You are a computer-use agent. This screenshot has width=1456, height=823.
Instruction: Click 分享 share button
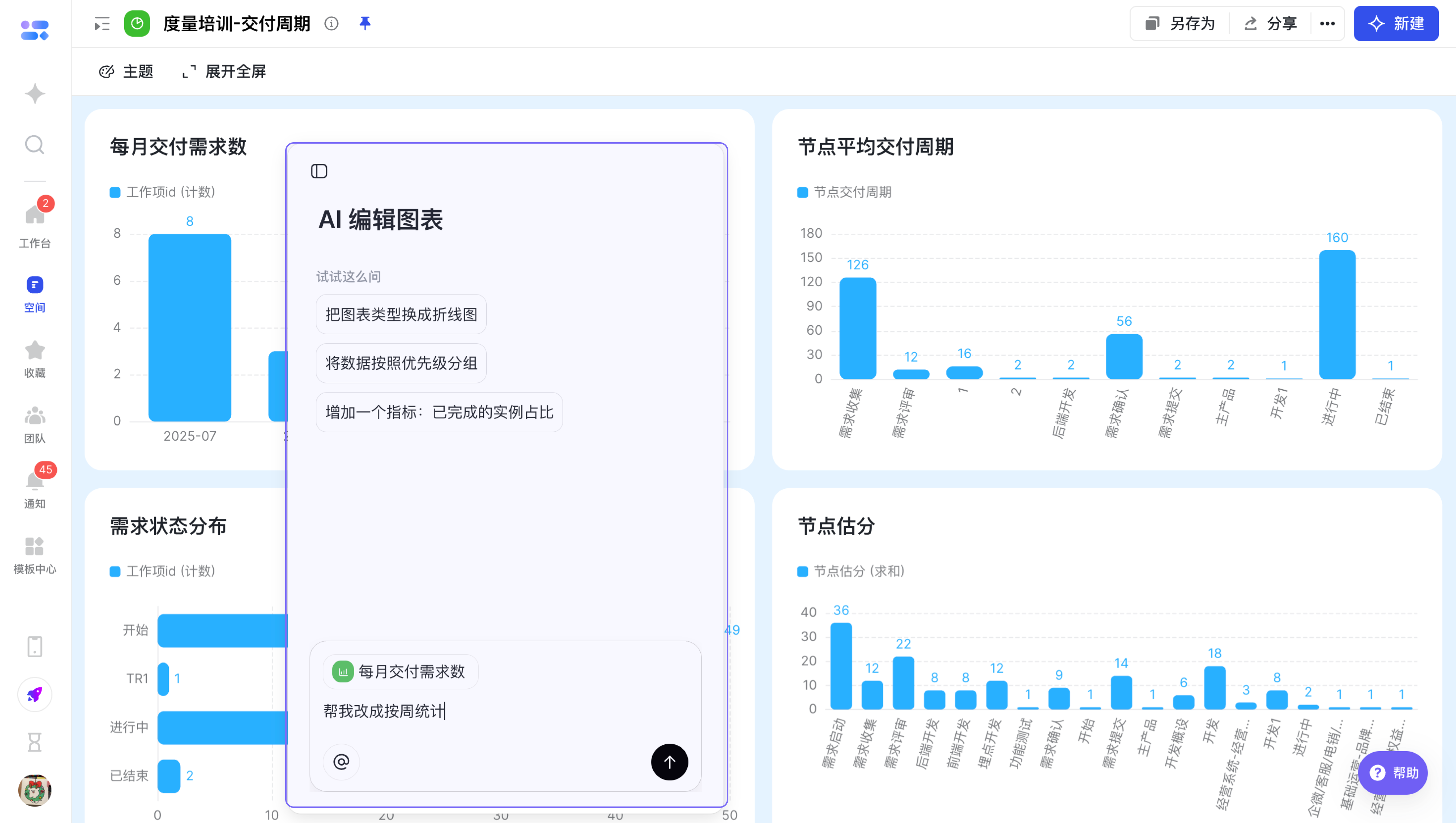[1270, 24]
